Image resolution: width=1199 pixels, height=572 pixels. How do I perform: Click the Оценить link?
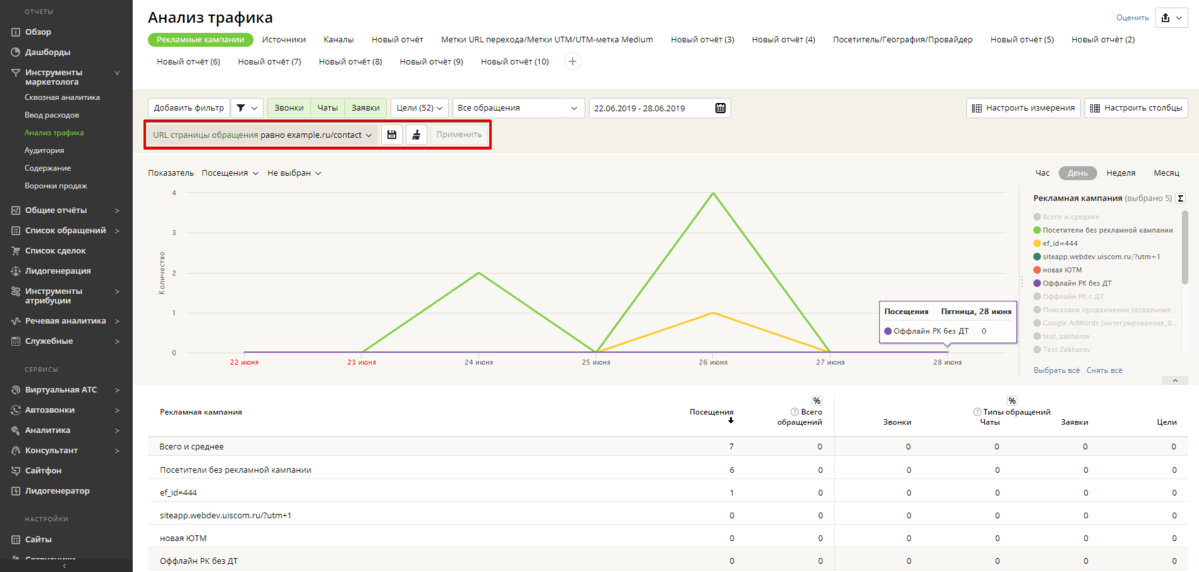tap(1132, 18)
